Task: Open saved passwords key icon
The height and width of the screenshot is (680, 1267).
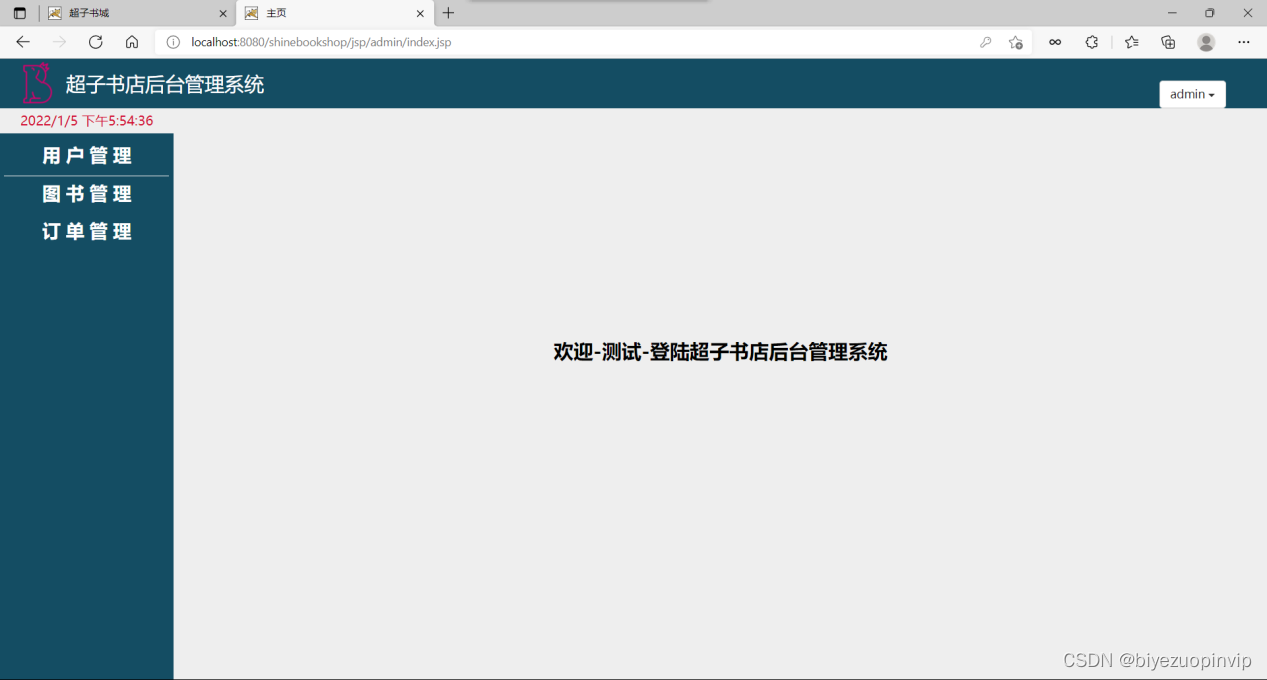Action: click(x=986, y=42)
